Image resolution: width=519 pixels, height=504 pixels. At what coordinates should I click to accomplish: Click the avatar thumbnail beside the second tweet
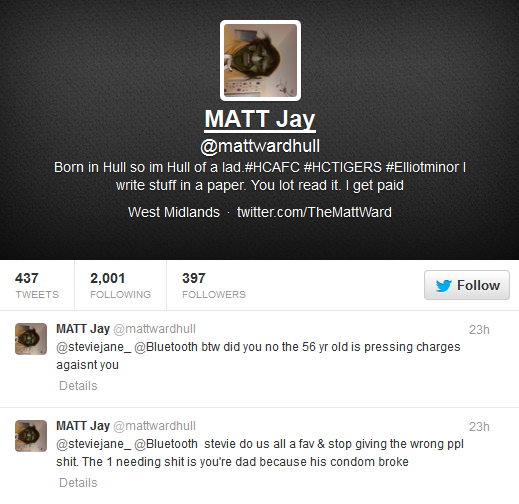[31, 436]
